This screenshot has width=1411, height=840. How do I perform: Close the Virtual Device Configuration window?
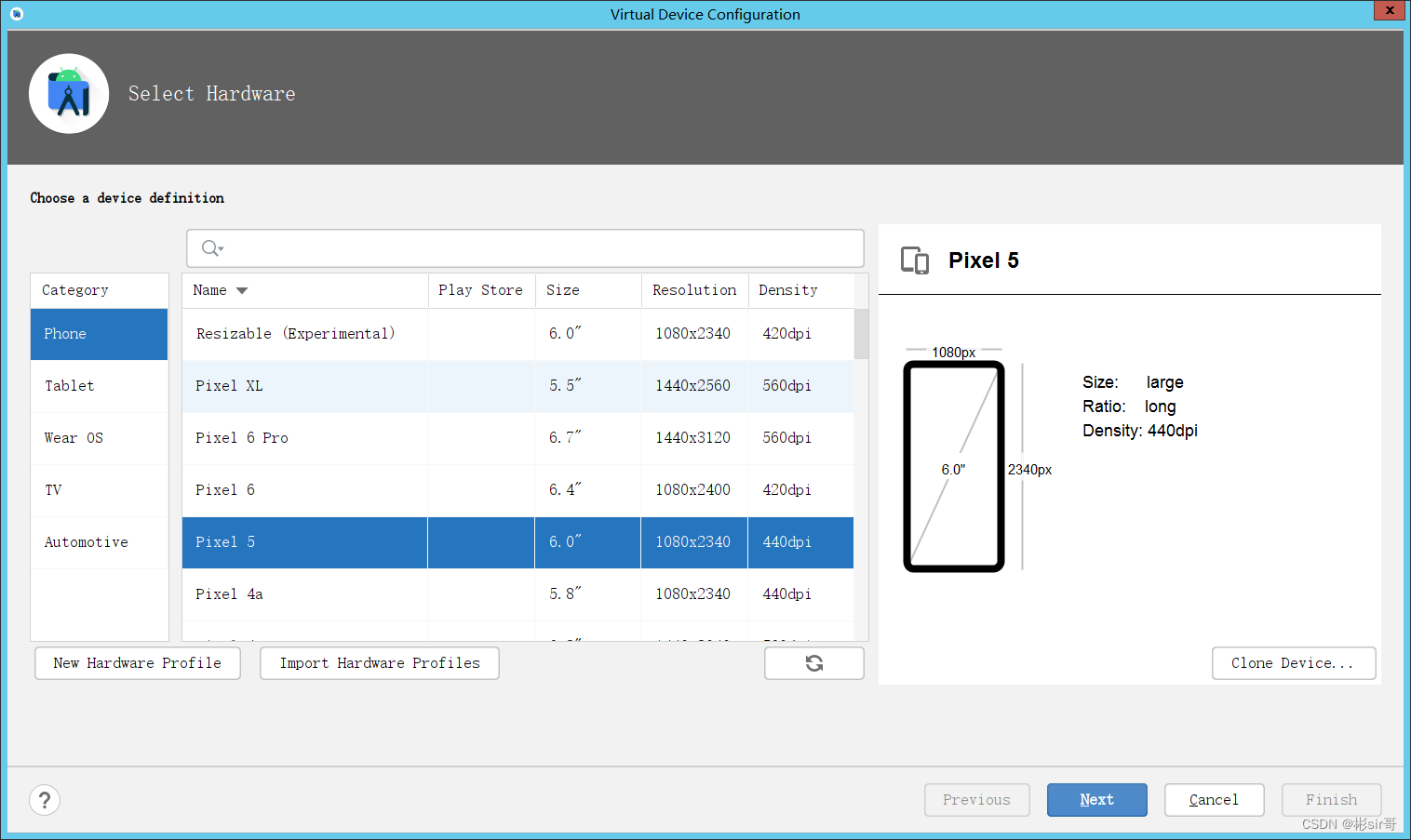pyautogui.click(x=1390, y=11)
